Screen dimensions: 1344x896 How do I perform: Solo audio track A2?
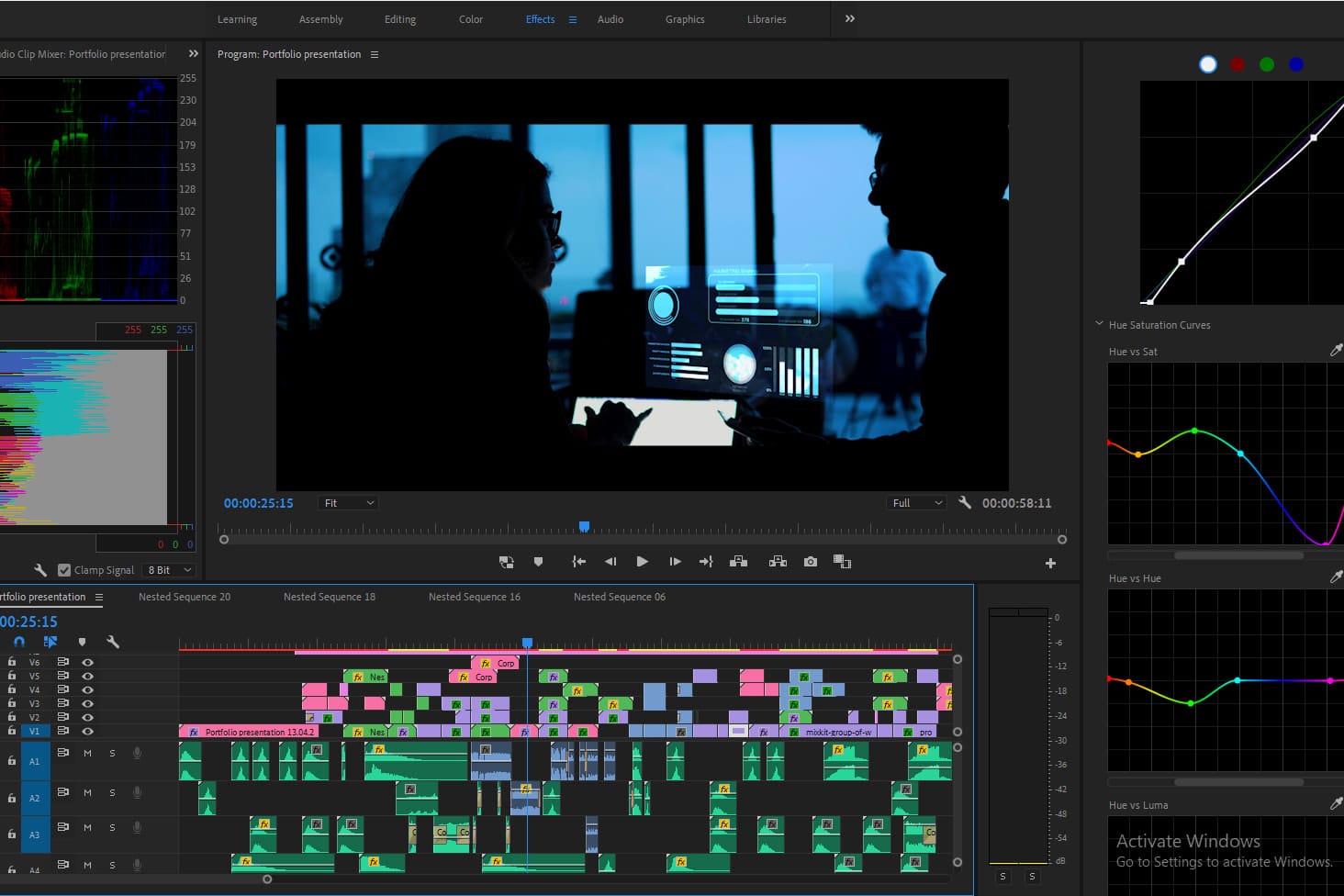pos(113,792)
